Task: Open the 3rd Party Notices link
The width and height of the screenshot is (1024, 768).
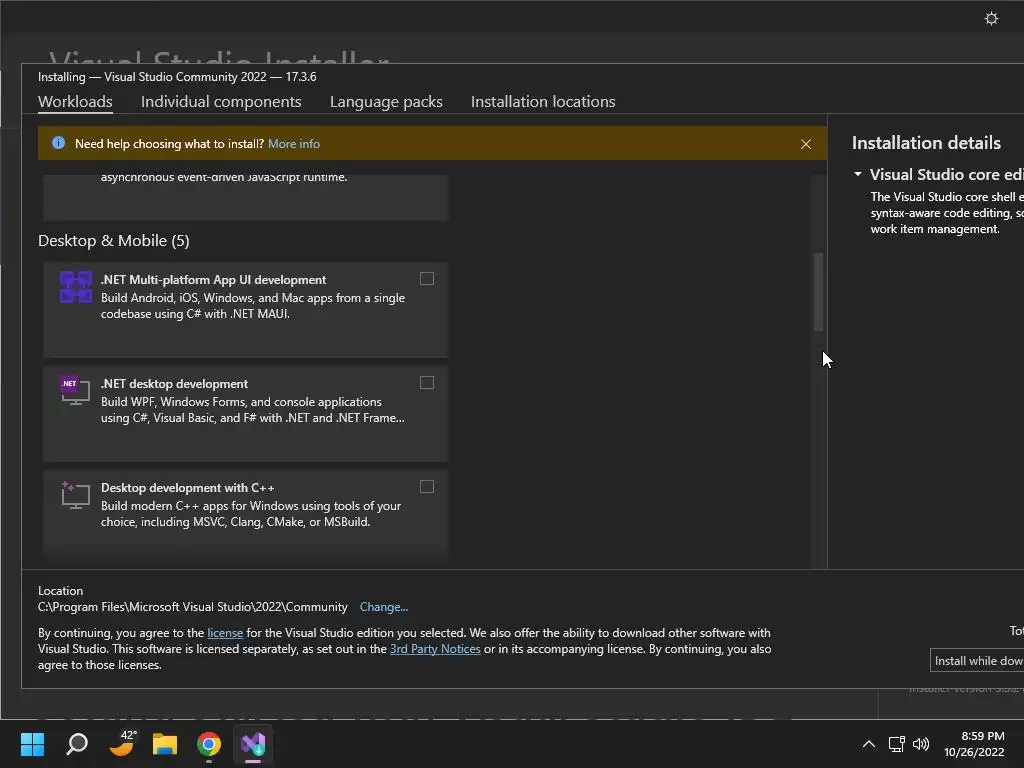Action: coord(435,648)
